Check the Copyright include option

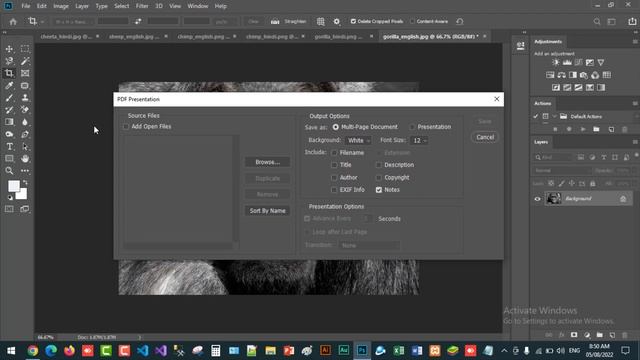point(379,178)
